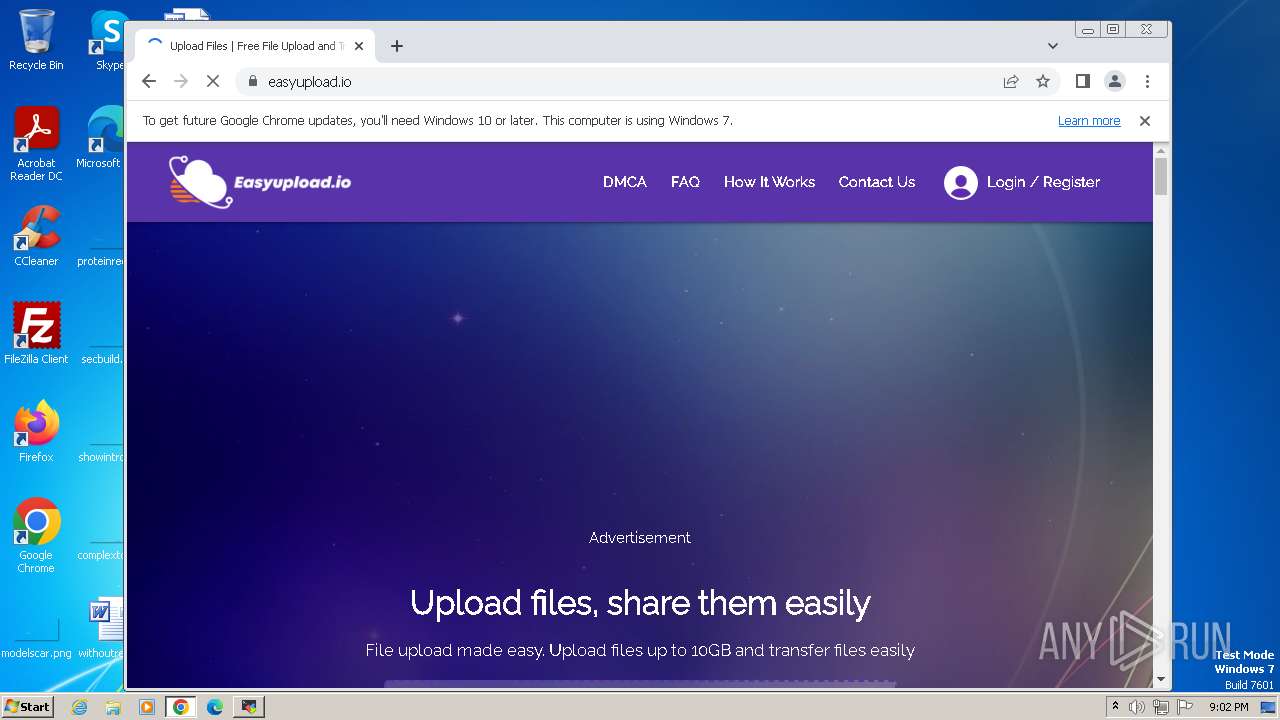Open Acrobat Reader DC shortcut
The image size is (1280, 720).
click(x=36, y=144)
